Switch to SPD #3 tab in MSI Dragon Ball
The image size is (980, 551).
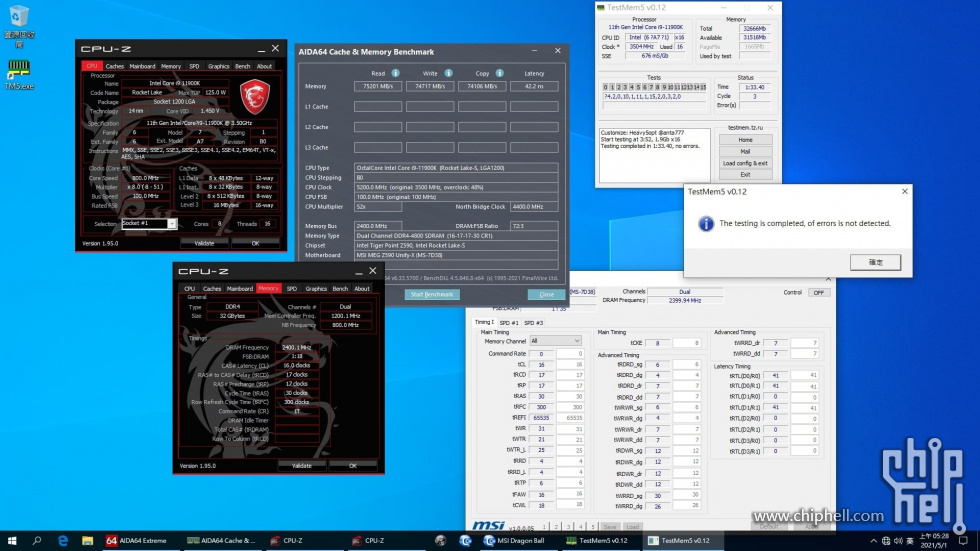click(533, 323)
